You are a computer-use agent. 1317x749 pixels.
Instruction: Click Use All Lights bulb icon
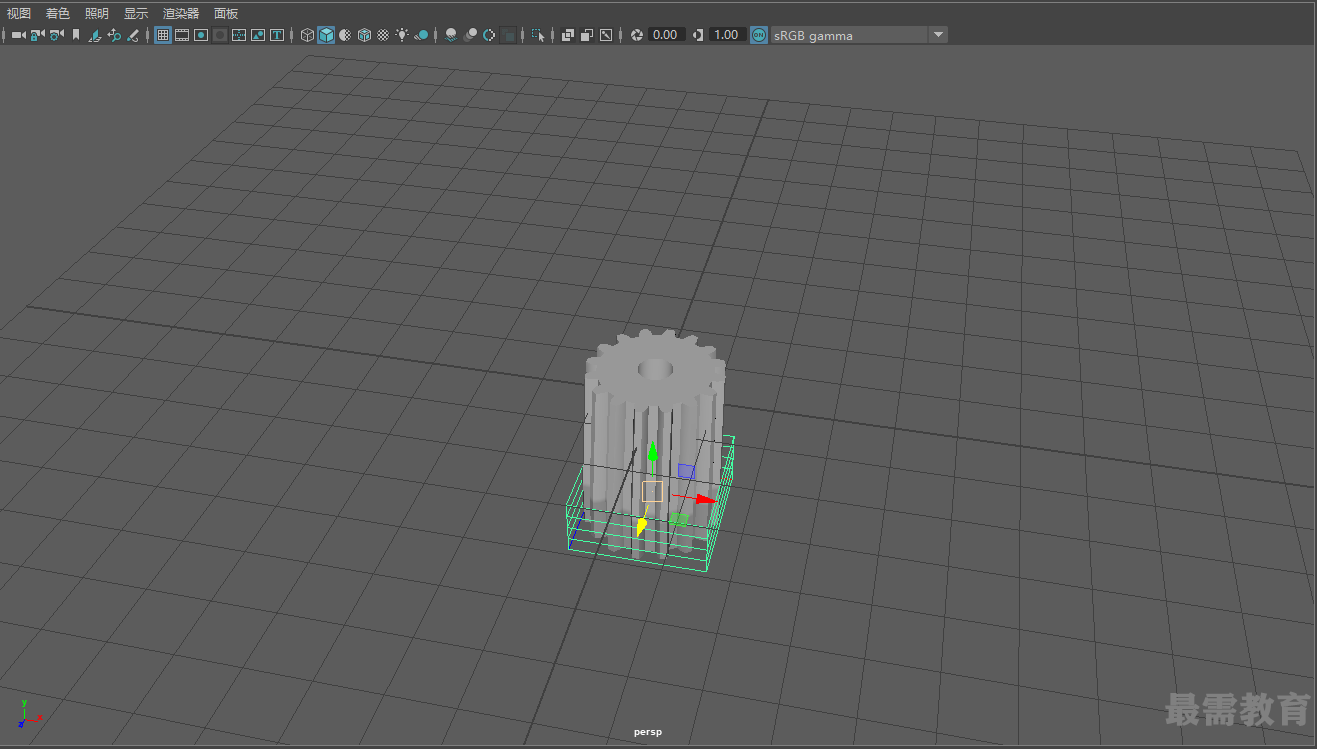pyautogui.click(x=402, y=35)
